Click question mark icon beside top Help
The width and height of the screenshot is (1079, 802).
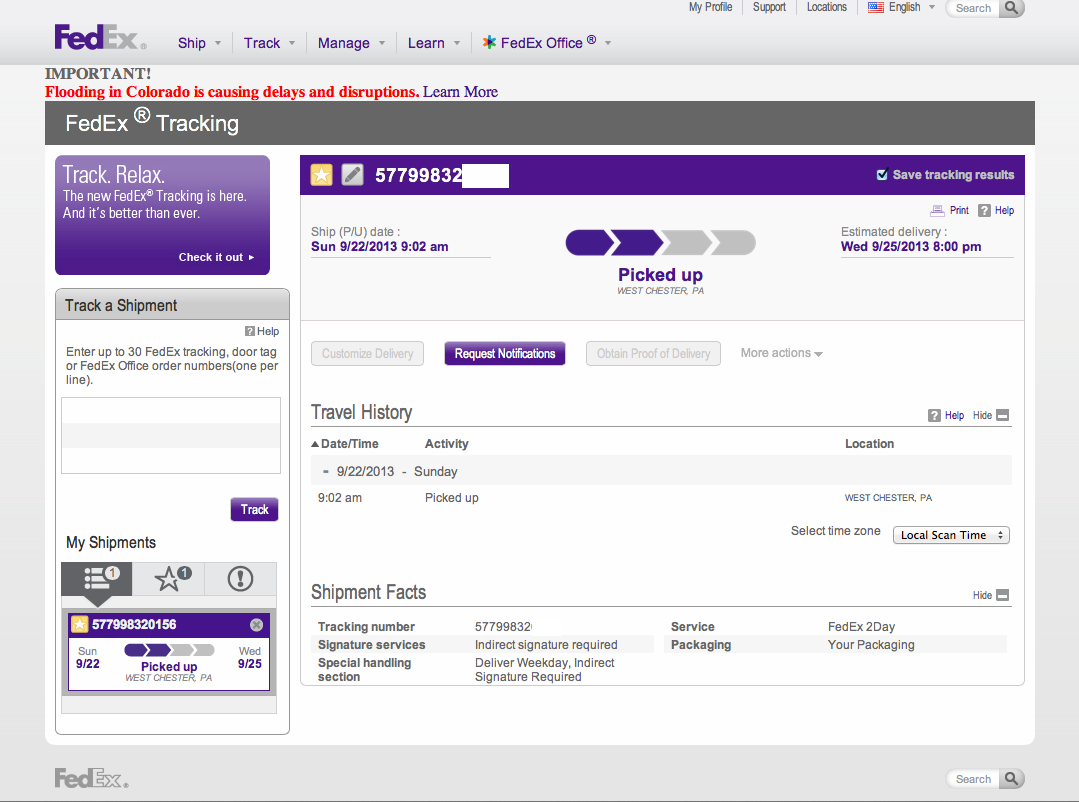click(x=985, y=211)
